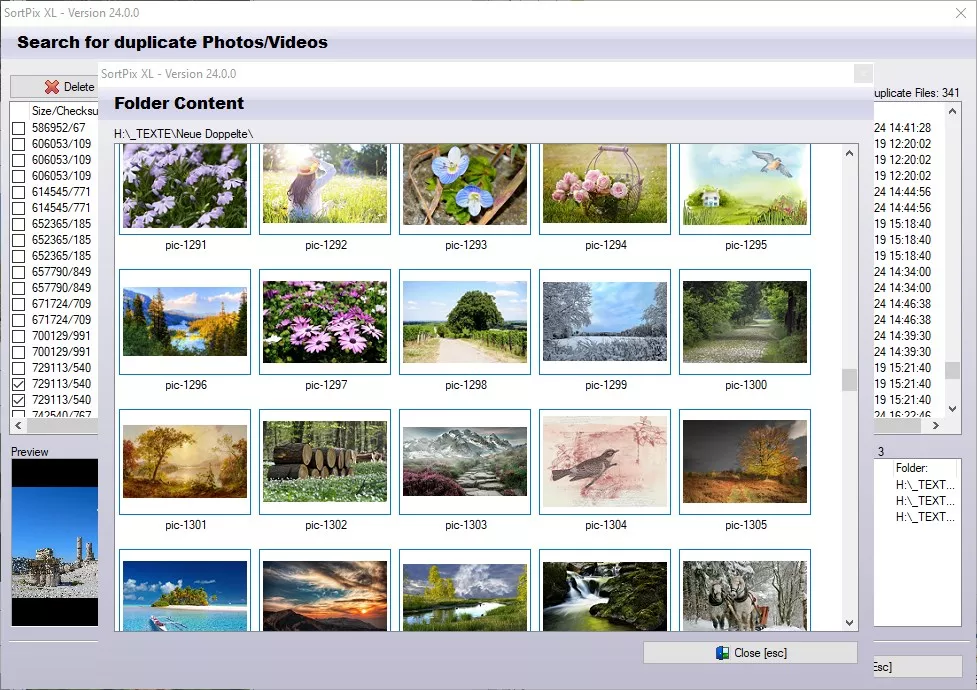
Task: Click left arrow below the checksum list
Action: pyautogui.click(x=17, y=424)
